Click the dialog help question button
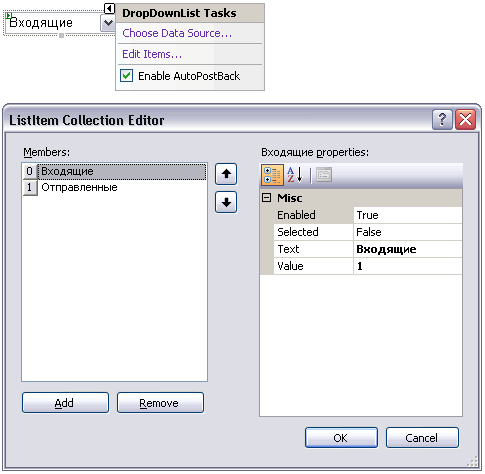This screenshot has width=485, height=474. tap(442, 119)
